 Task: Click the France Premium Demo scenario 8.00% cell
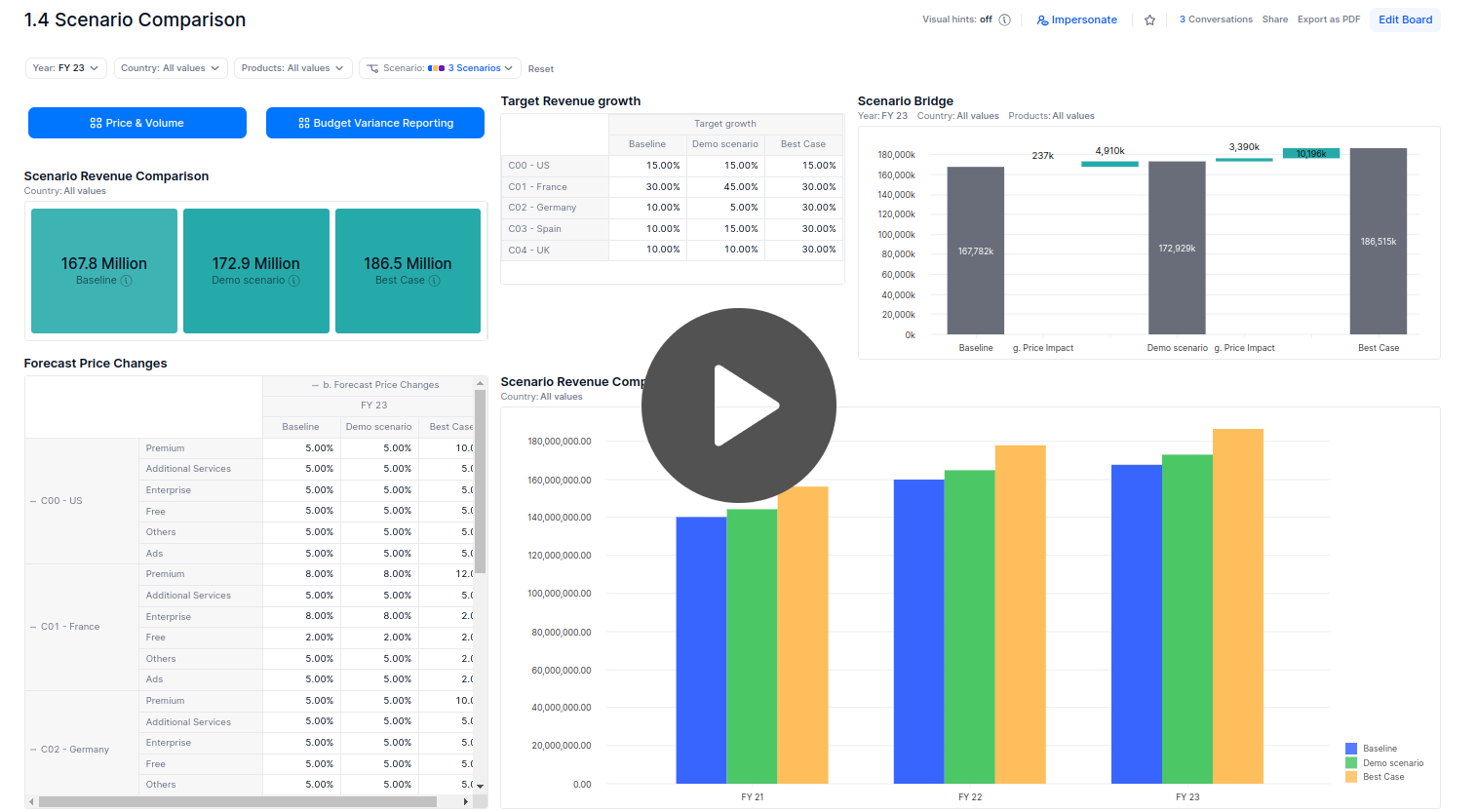click(x=379, y=574)
